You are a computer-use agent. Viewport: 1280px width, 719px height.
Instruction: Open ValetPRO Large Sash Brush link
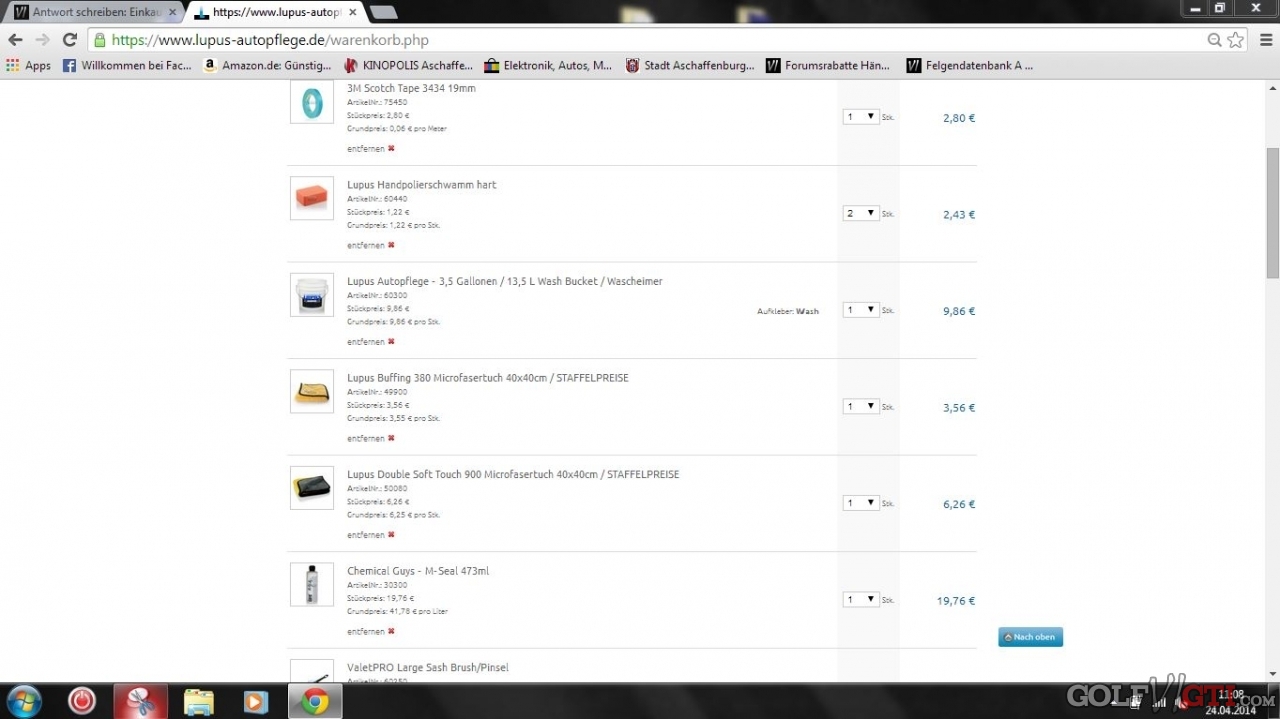click(x=427, y=667)
